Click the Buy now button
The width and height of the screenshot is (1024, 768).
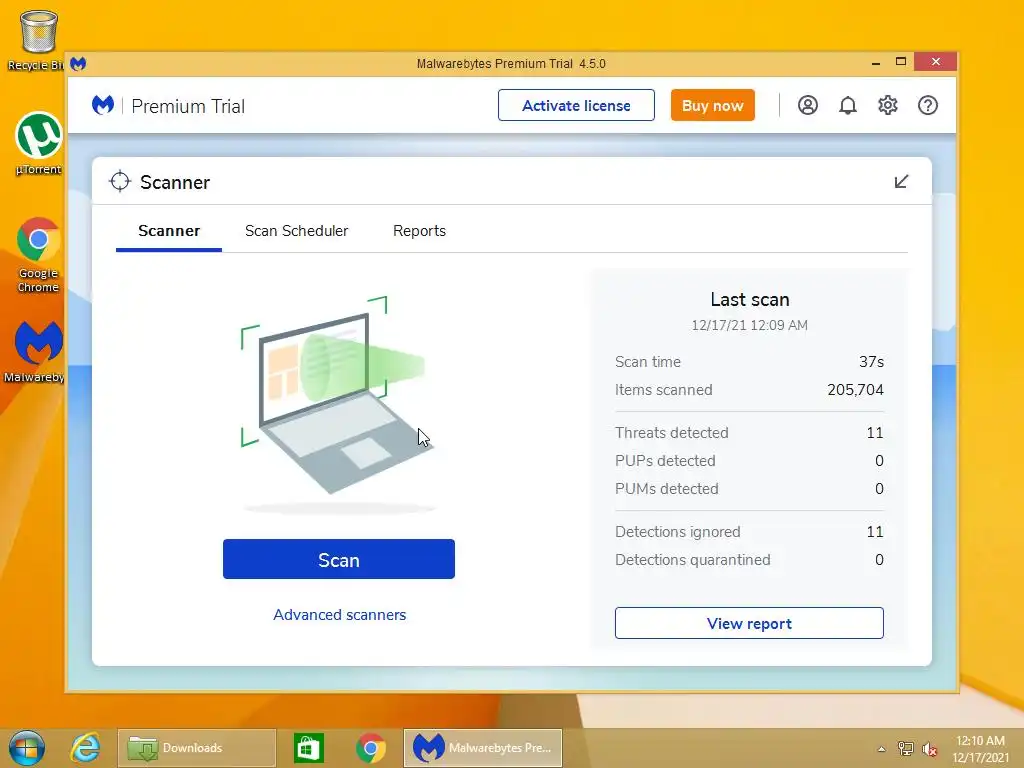712,105
